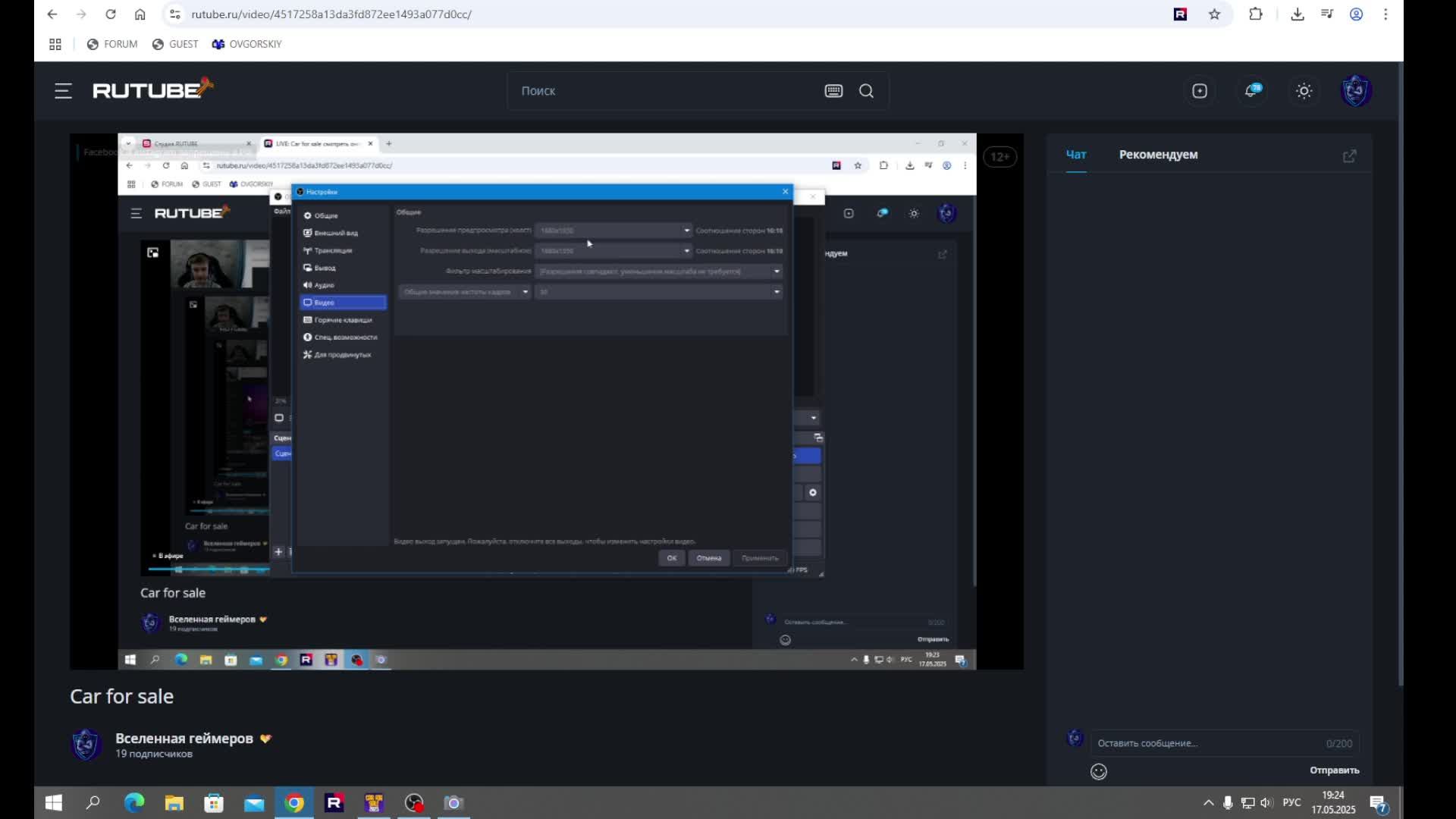Expand hidden system tray icons chevron
This screenshot has width=1456, height=819.
pyautogui.click(x=1208, y=802)
